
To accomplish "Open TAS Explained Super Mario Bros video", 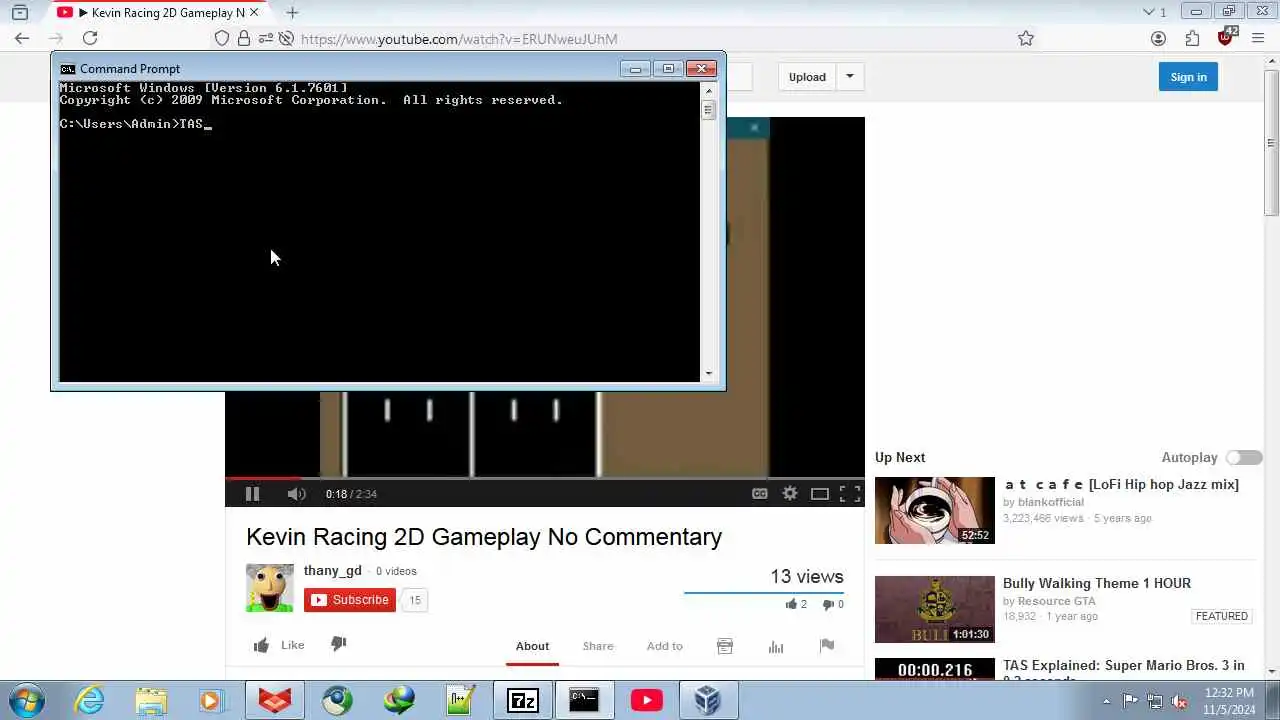I will [x=1124, y=665].
